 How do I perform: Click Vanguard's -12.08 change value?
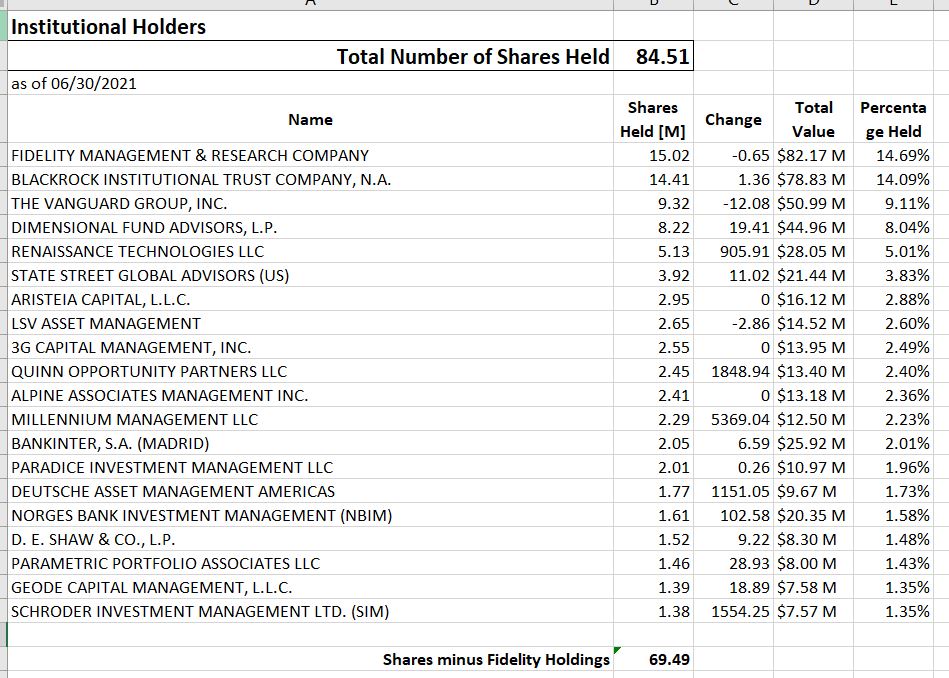pos(733,203)
